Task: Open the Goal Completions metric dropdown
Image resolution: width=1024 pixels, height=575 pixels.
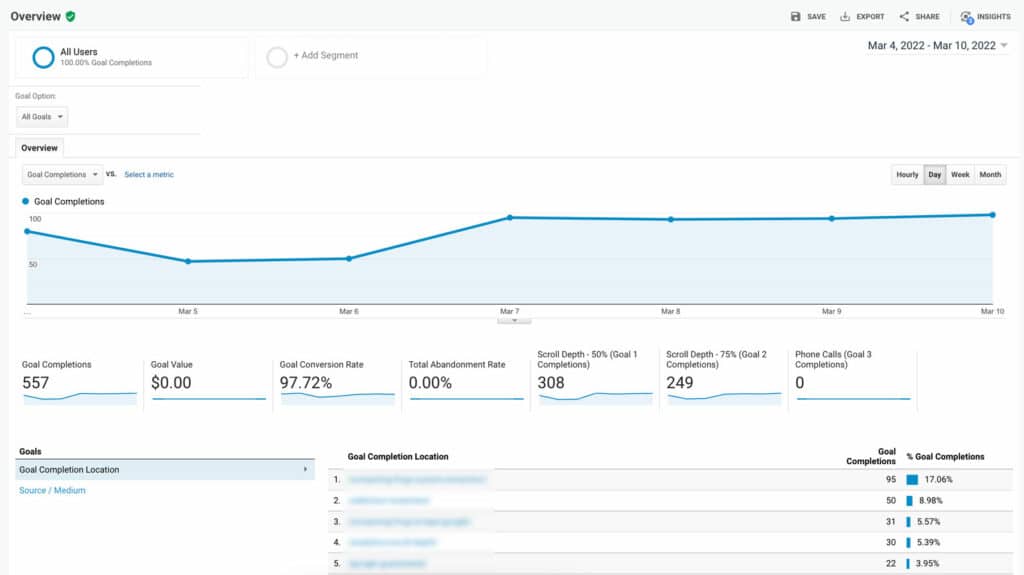Action: (x=62, y=174)
